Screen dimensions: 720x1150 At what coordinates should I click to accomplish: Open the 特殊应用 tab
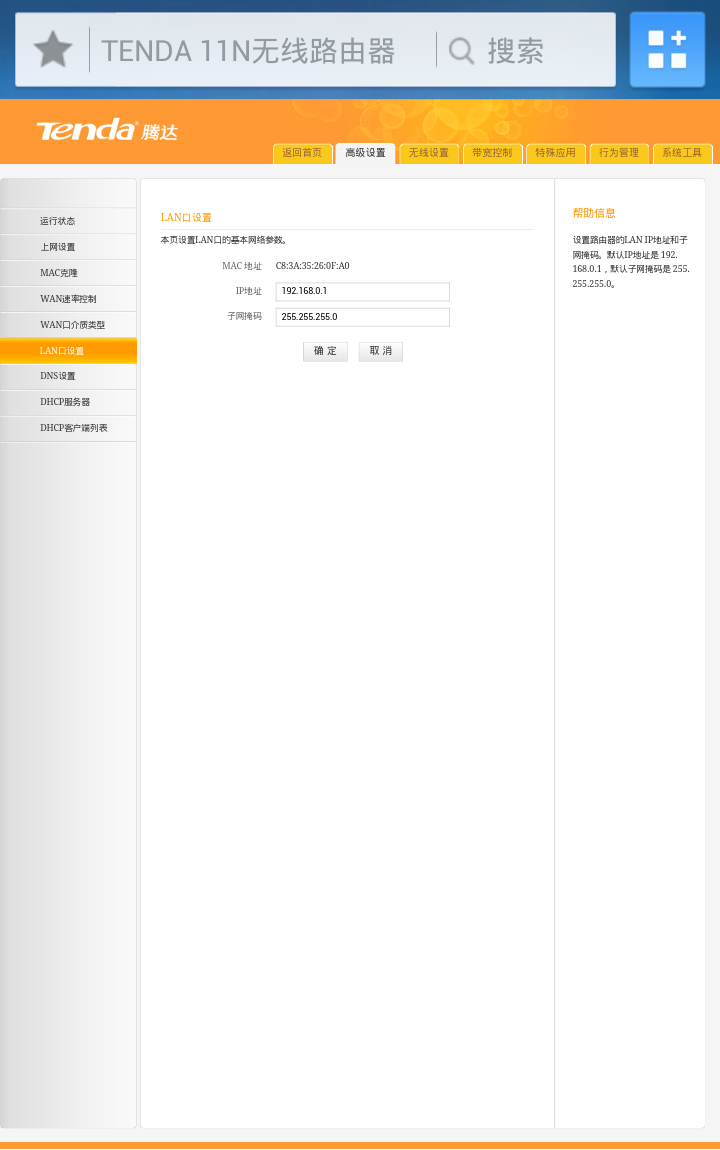click(x=556, y=153)
